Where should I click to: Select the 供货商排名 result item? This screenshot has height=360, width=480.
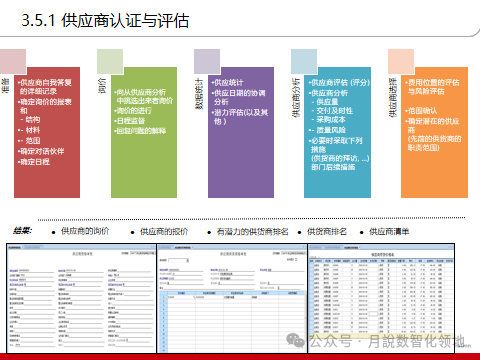(327, 232)
